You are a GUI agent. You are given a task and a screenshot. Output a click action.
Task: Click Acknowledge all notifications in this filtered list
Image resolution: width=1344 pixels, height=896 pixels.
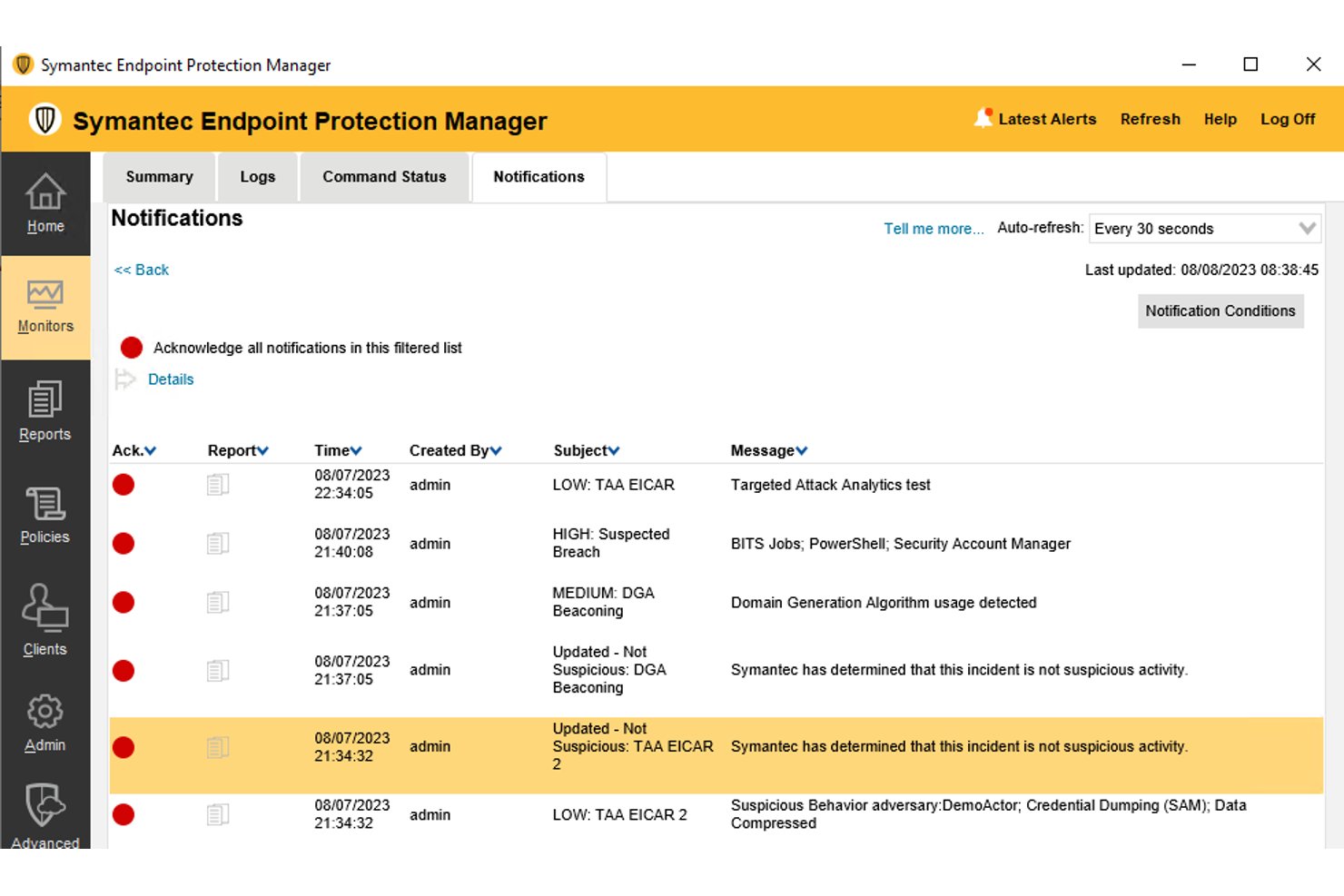point(308,348)
